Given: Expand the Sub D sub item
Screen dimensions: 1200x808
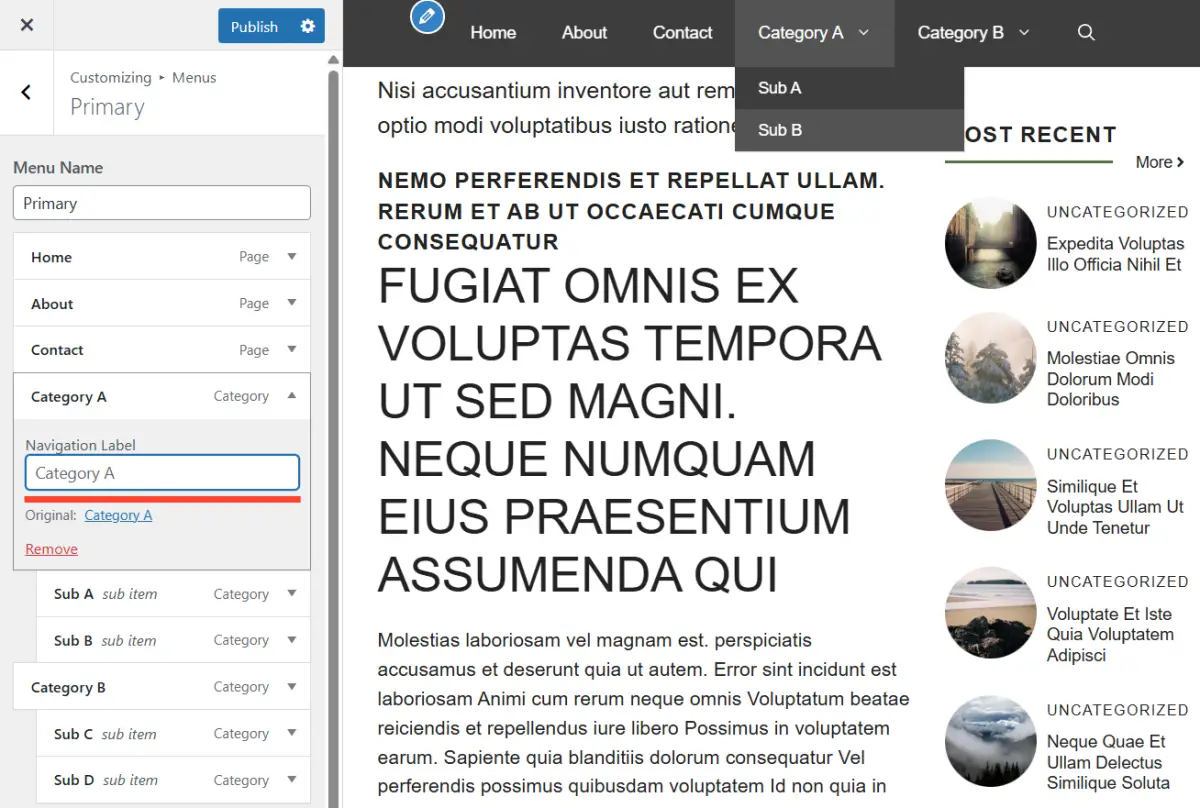Looking at the screenshot, I should [x=292, y=780].
